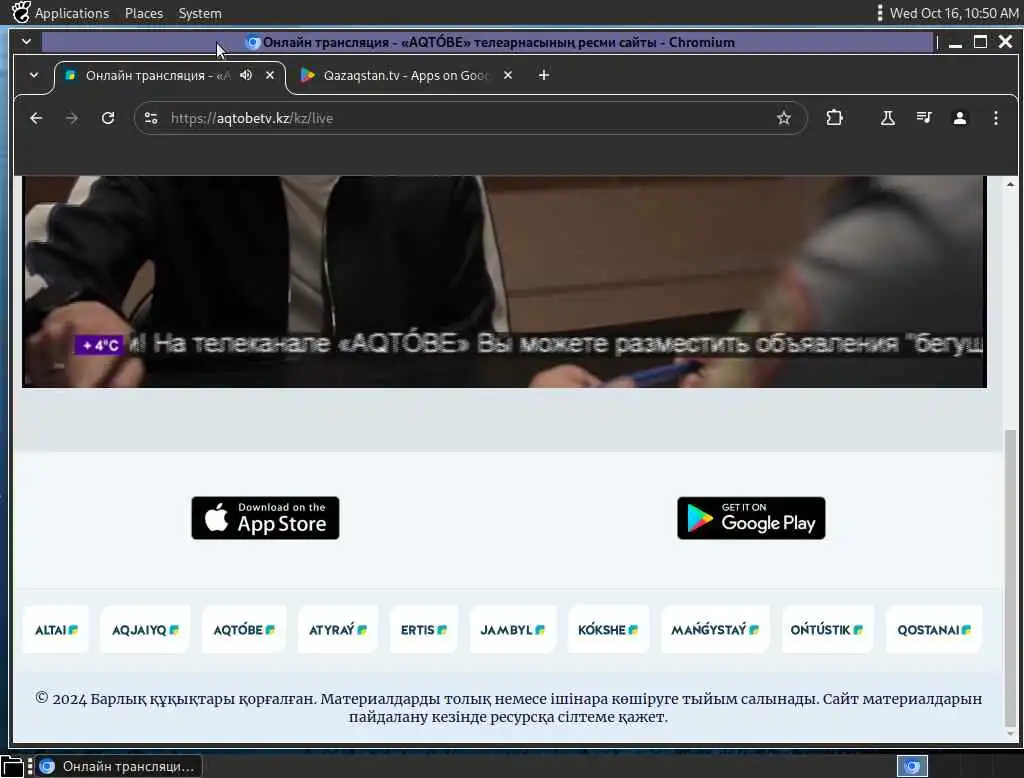The width and height of the screenshot is (1024, 778).
Task: Open the media controls icon in toolbar
Action: pos(923,118)
